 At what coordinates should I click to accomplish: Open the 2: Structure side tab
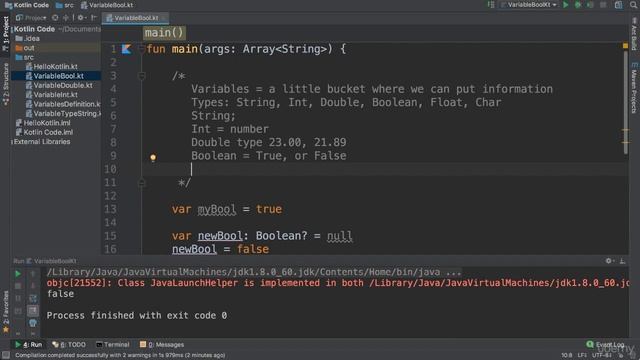coord(5,84)
